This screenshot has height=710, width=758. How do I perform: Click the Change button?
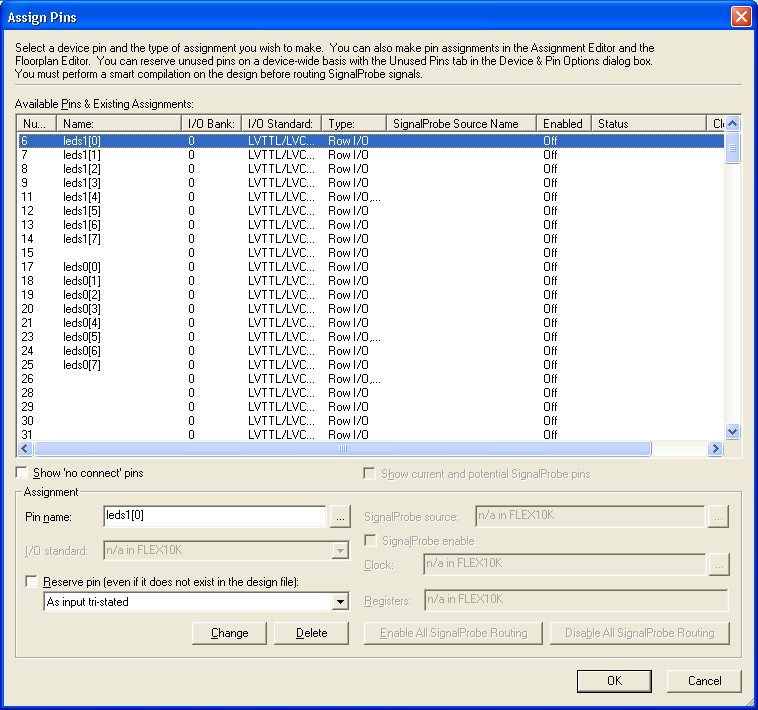click(229, 633)
